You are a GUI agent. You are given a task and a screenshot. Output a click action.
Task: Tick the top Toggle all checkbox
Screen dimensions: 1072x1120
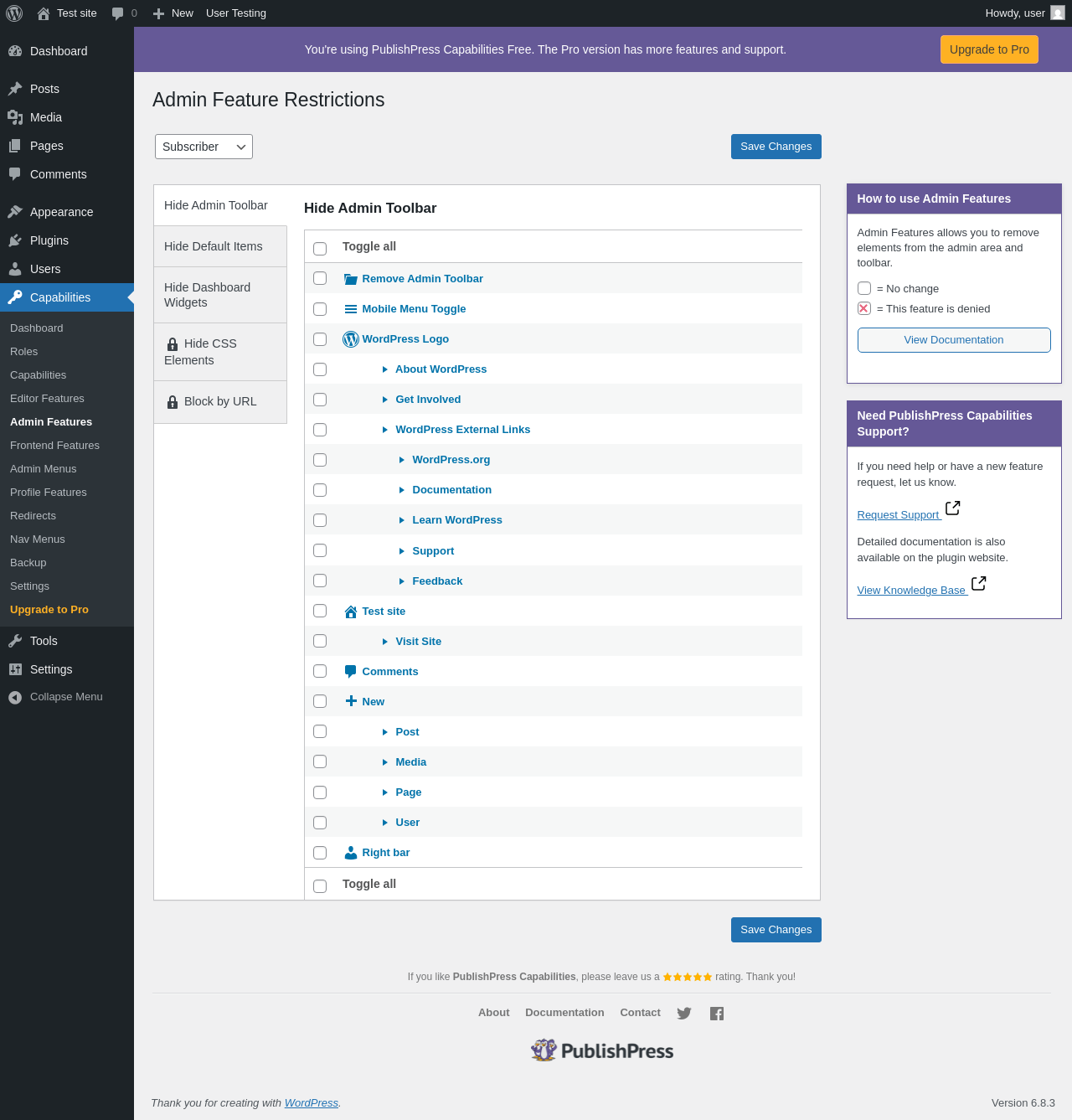(x=320, y=249)
